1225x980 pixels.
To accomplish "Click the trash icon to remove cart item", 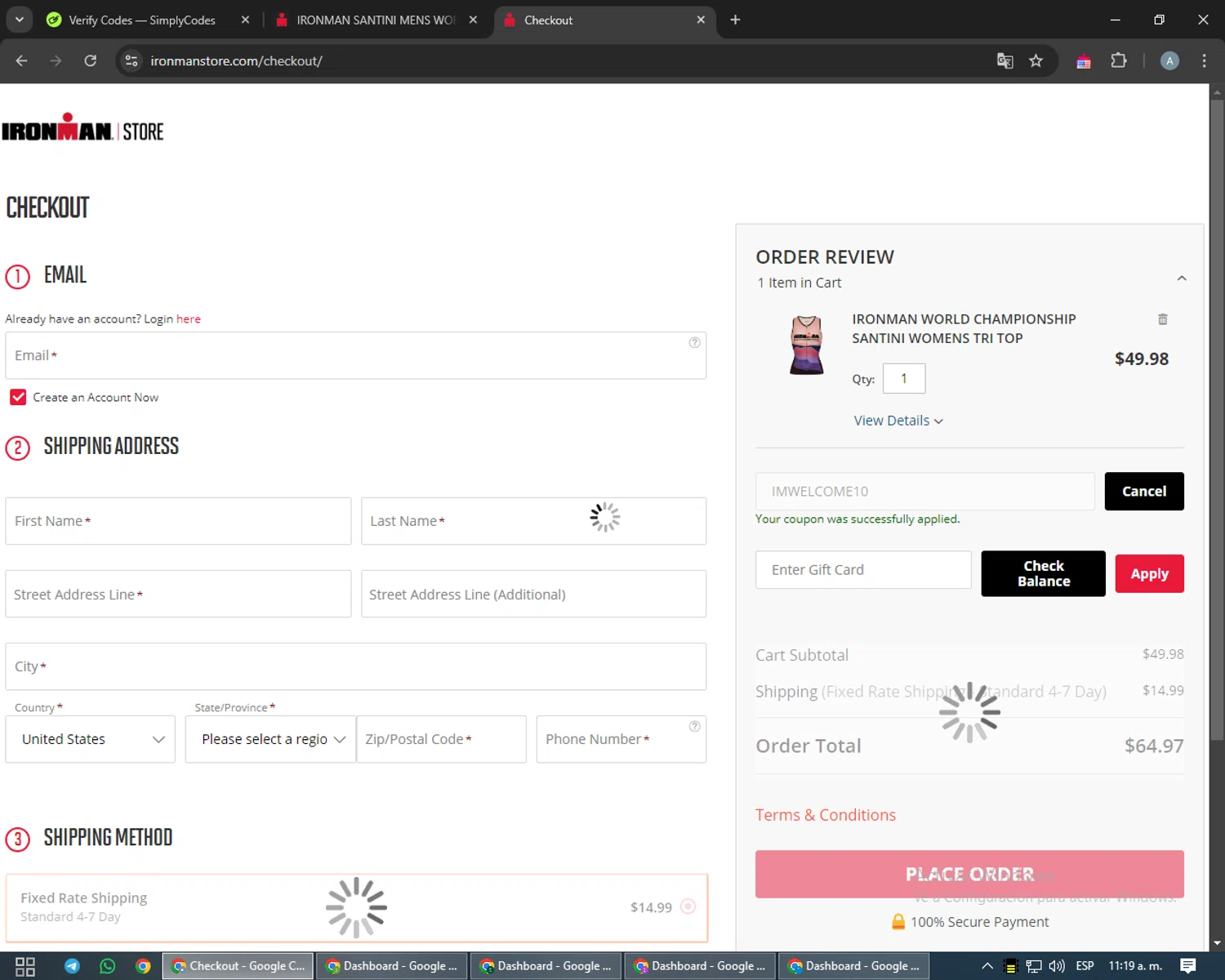I will [1162, 319].
